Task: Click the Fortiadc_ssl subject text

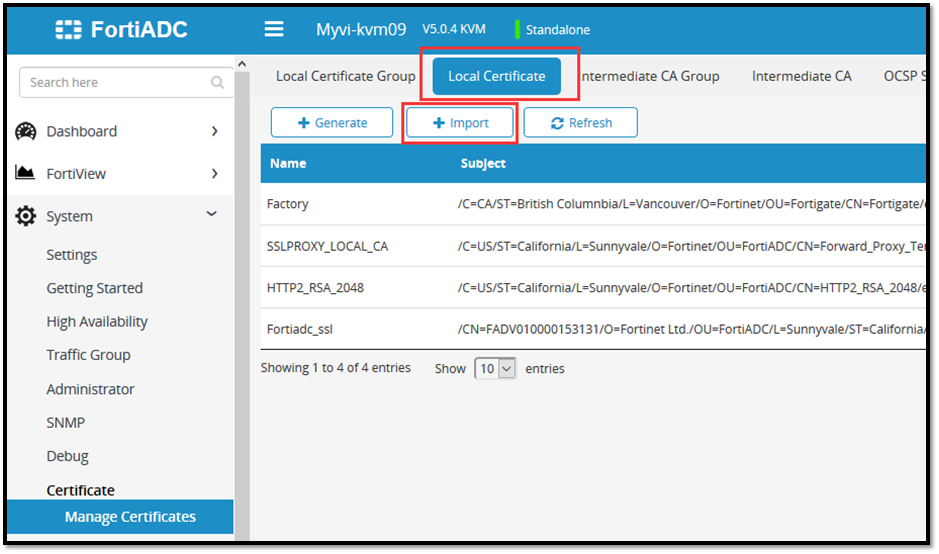Action: (692, 329)
